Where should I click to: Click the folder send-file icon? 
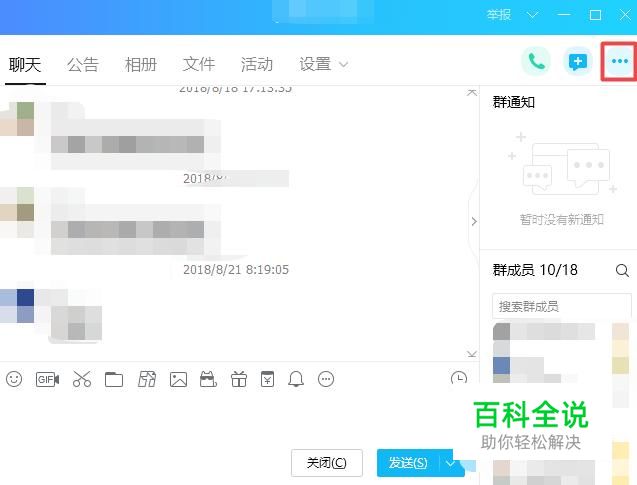pos(114,379)
